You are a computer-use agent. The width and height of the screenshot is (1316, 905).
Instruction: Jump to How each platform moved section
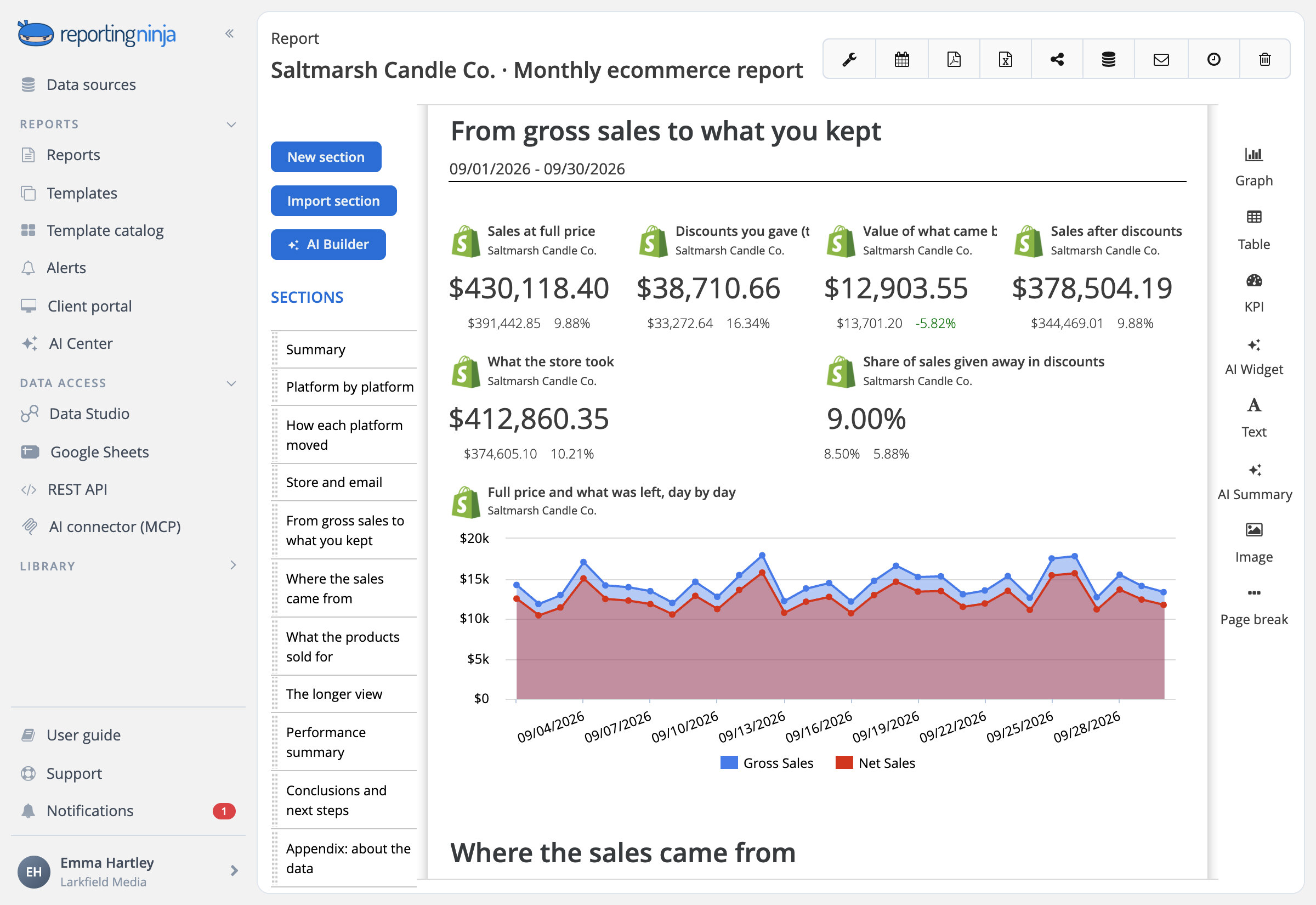(x=344, y=435)
